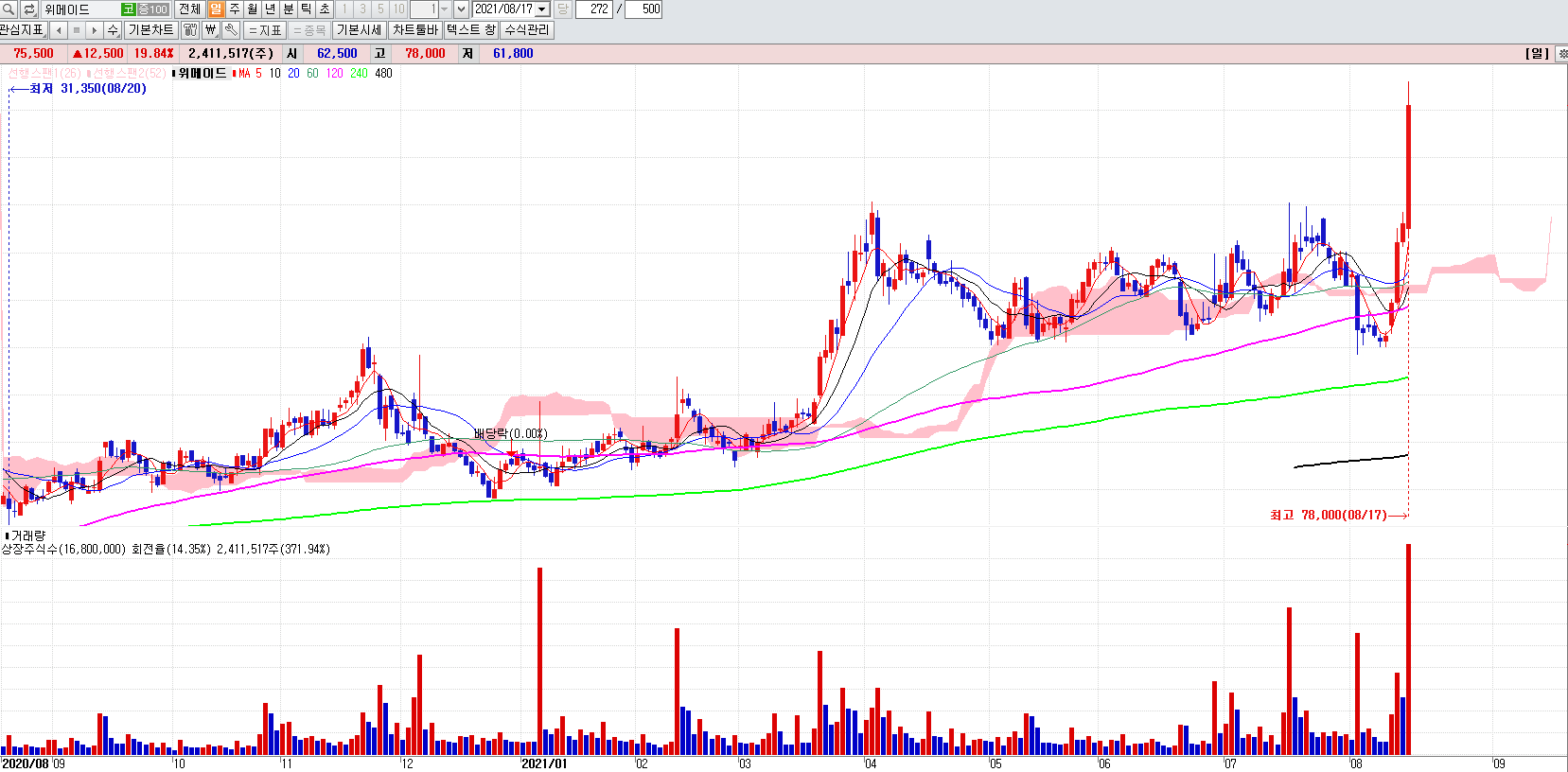Click the 당 button next to date
This screenshot has width=1568, height=772.
tap(562, 9)
